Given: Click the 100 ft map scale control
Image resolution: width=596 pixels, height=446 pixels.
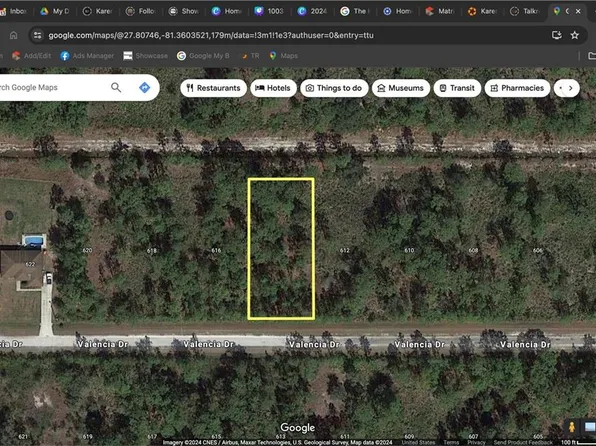Looking at the screenshot, I should [x=578, y=442].
